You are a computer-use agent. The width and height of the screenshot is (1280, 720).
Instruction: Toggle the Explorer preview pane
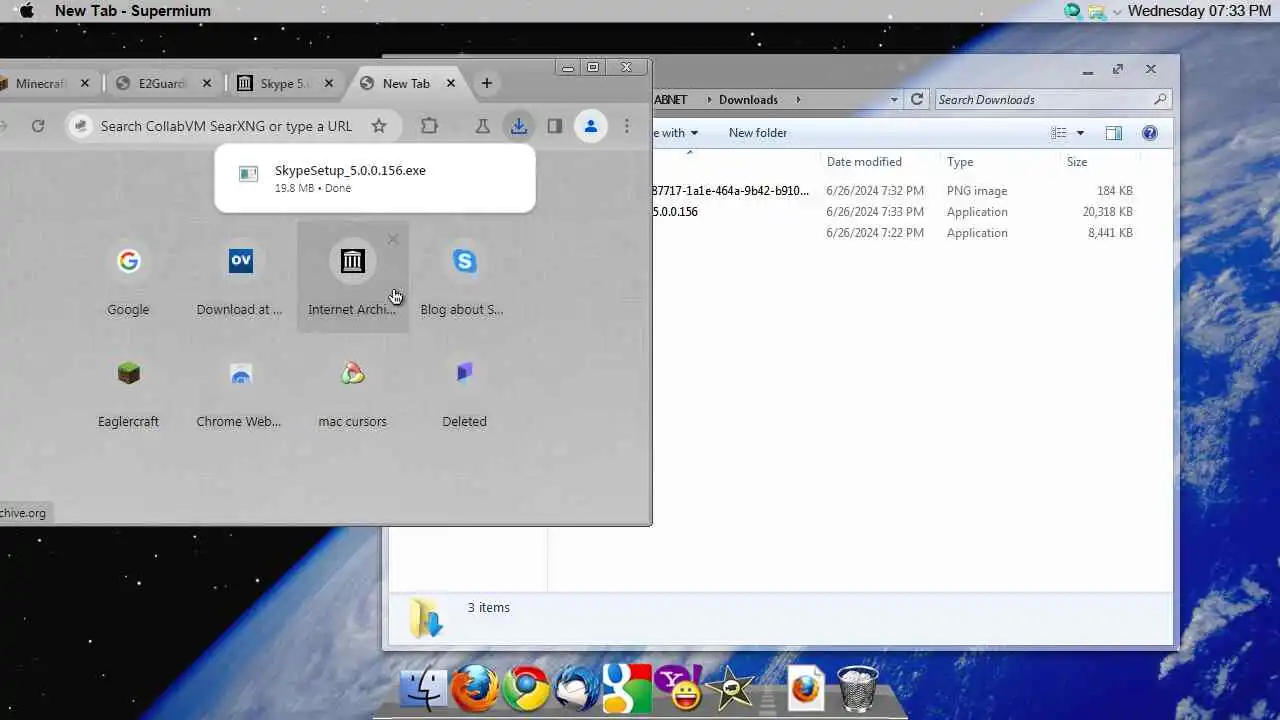[1113, 133]
